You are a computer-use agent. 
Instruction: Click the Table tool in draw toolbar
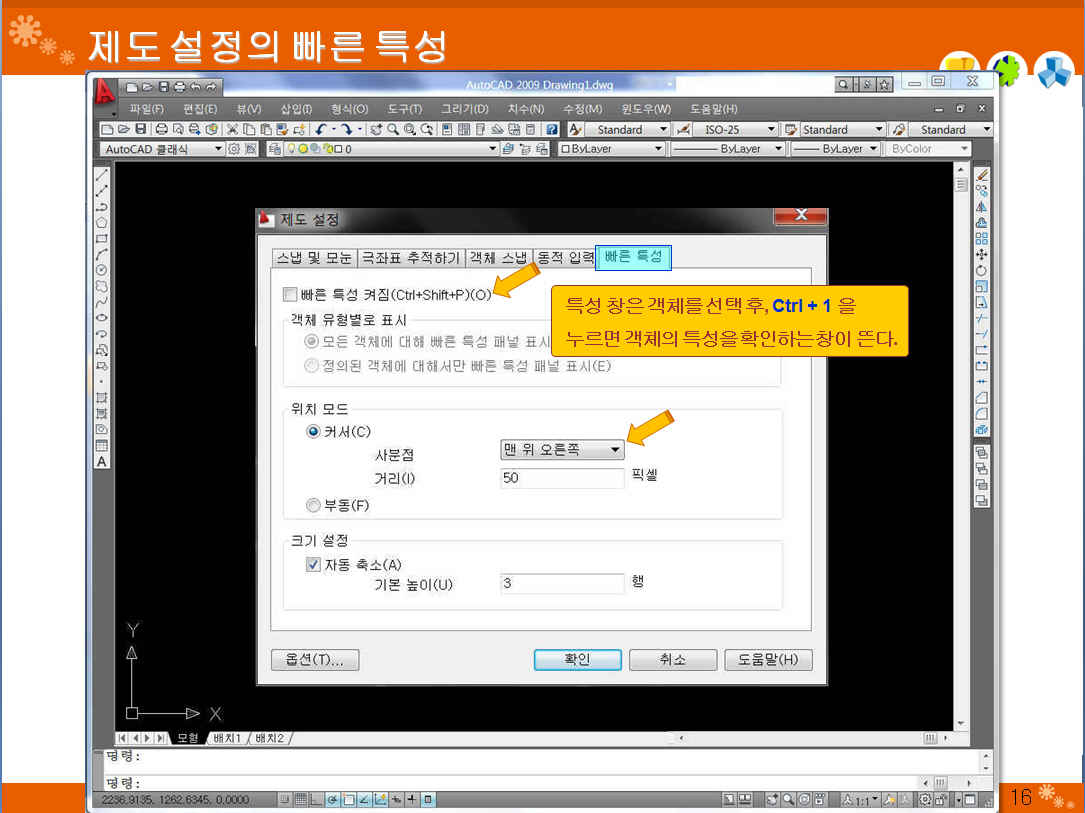tap(101, 446)
